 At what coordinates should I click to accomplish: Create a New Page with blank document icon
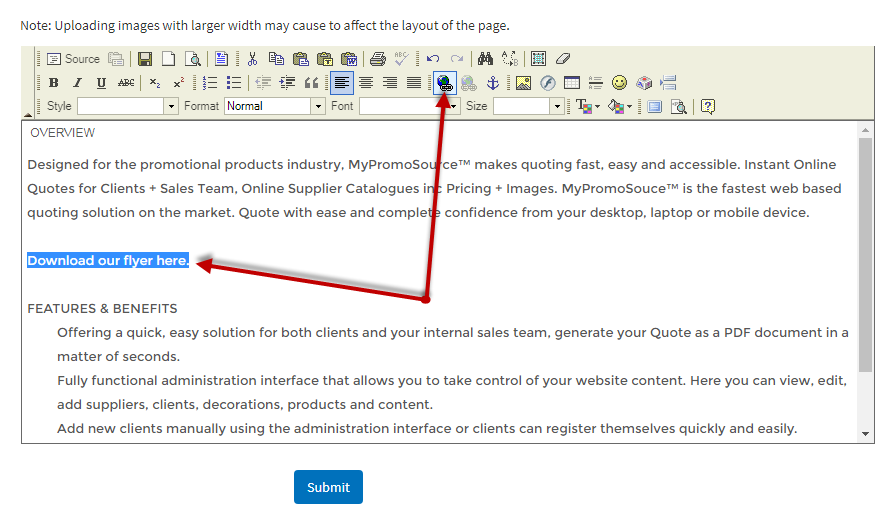(169, 59)
